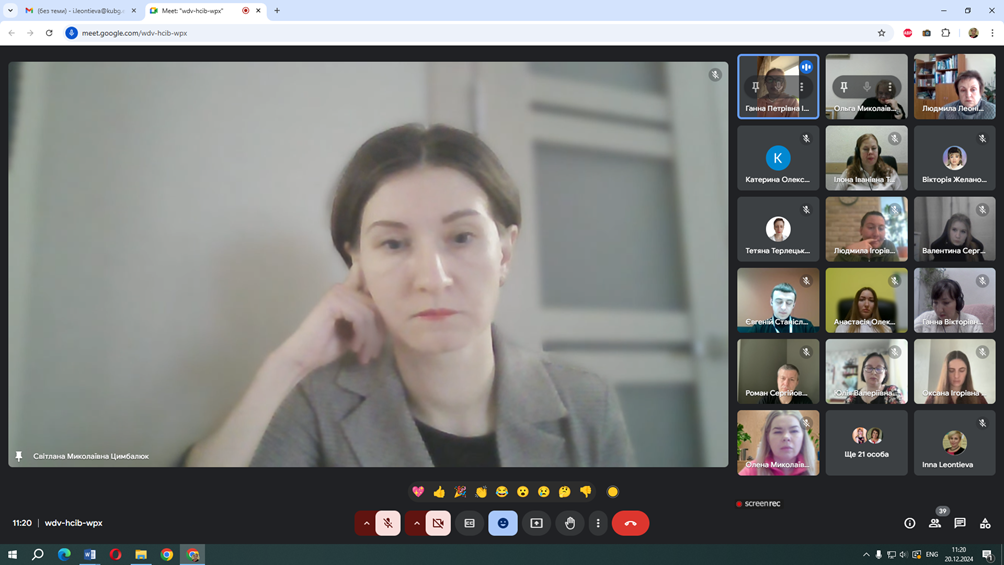Choose the yellow emoji skin tone swatch
Viewport: 1004px width, 565px height.
(x=613, y=492)
